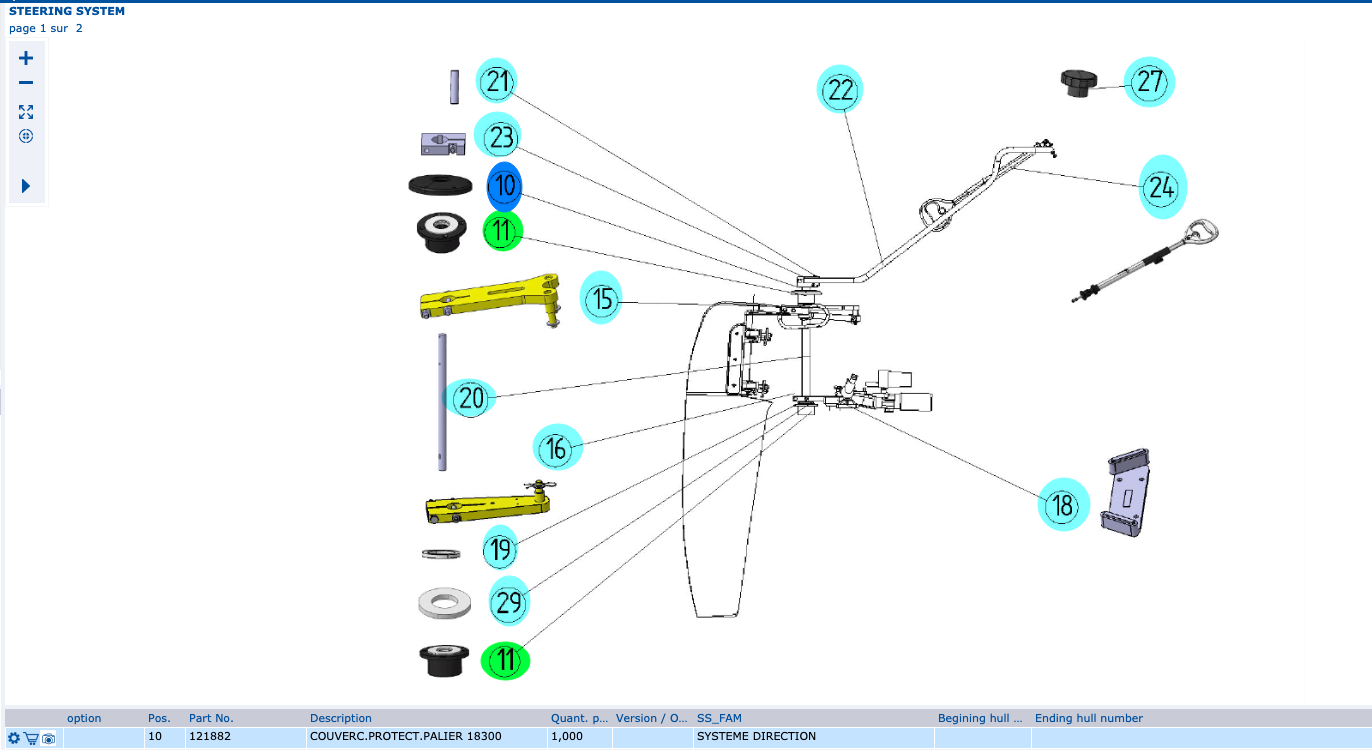
Task: Click callout bubble 22 on the diagram
Action: 840,91
